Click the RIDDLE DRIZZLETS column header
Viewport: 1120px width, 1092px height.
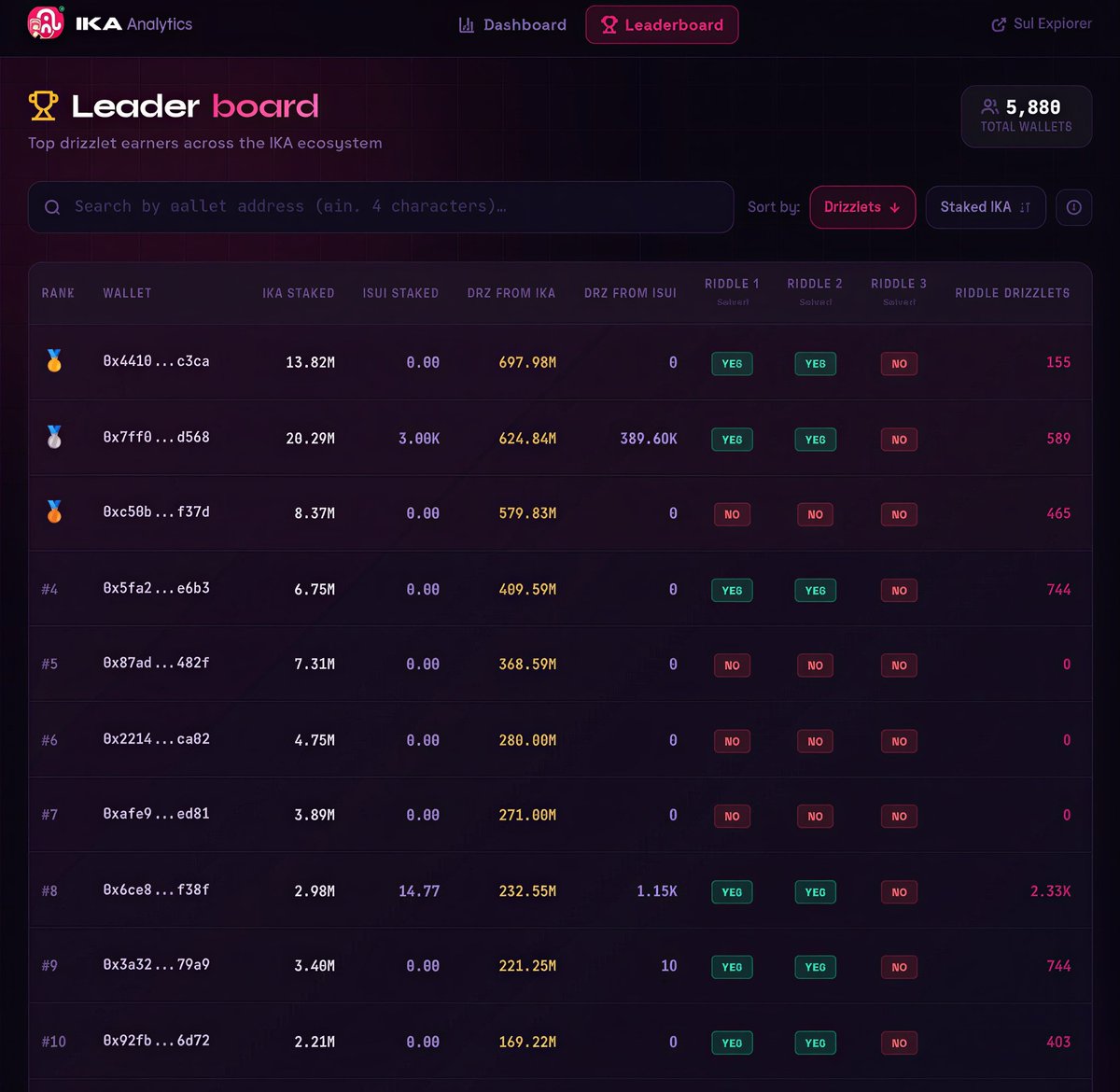1013,293
